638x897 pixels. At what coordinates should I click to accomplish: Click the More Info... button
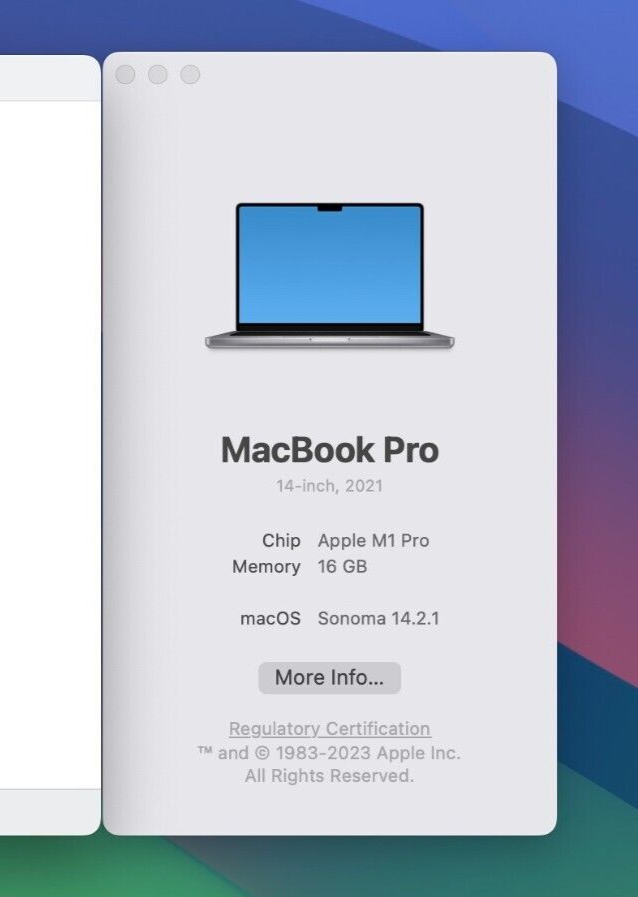pos(329,678)
